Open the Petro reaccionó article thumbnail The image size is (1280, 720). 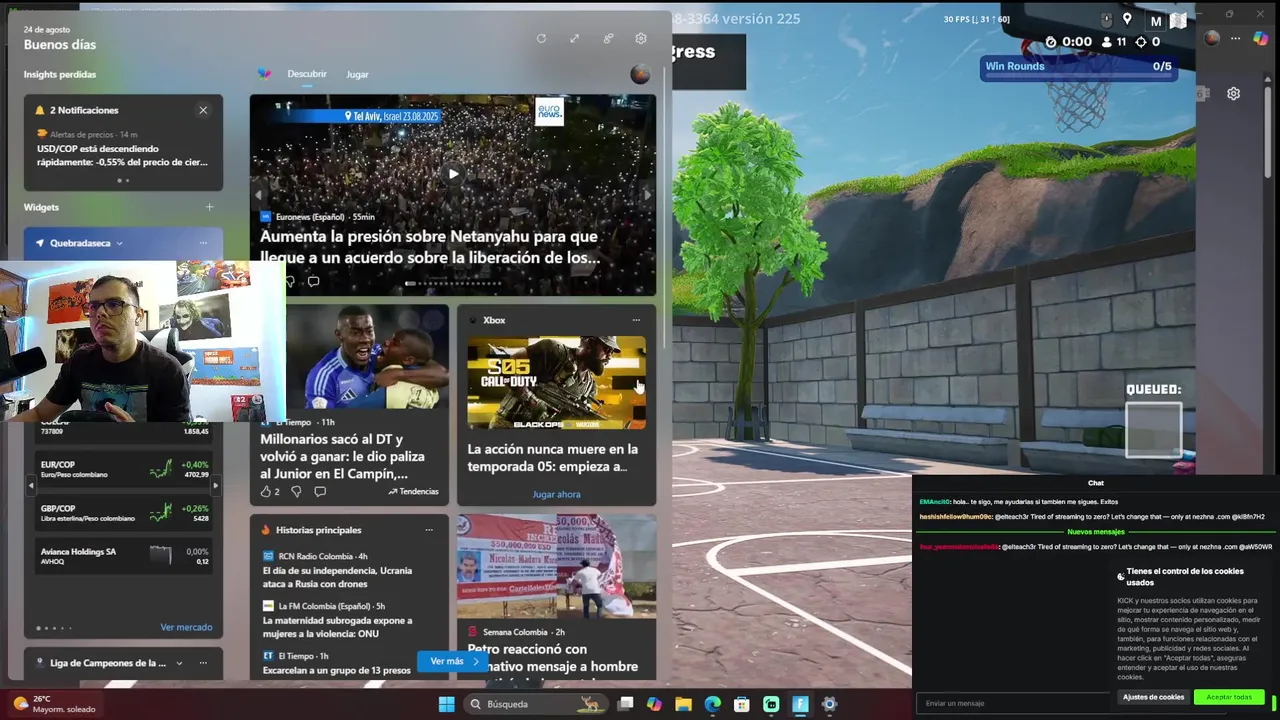tap(556, 567)
